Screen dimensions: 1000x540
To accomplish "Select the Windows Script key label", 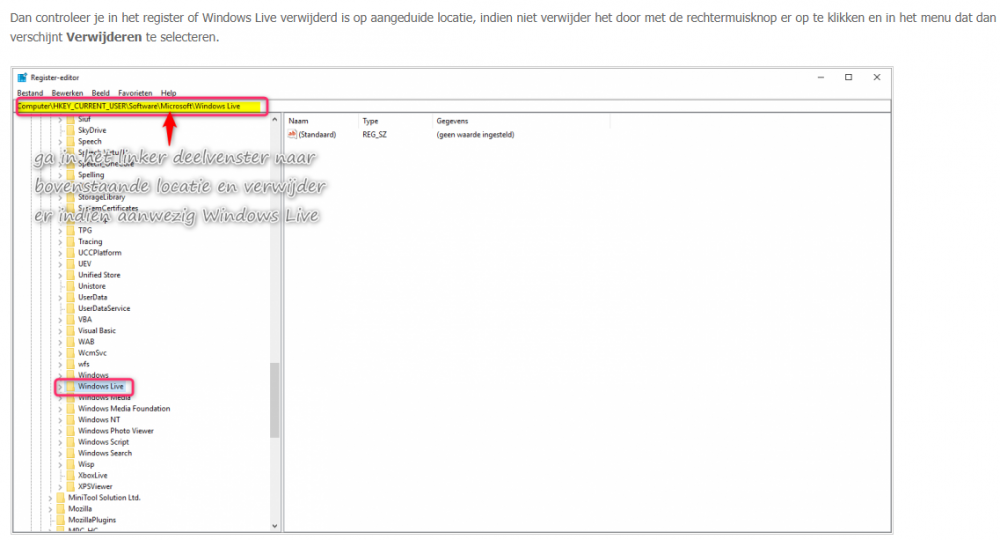I will pyautogui.click(x=103, y=442).
